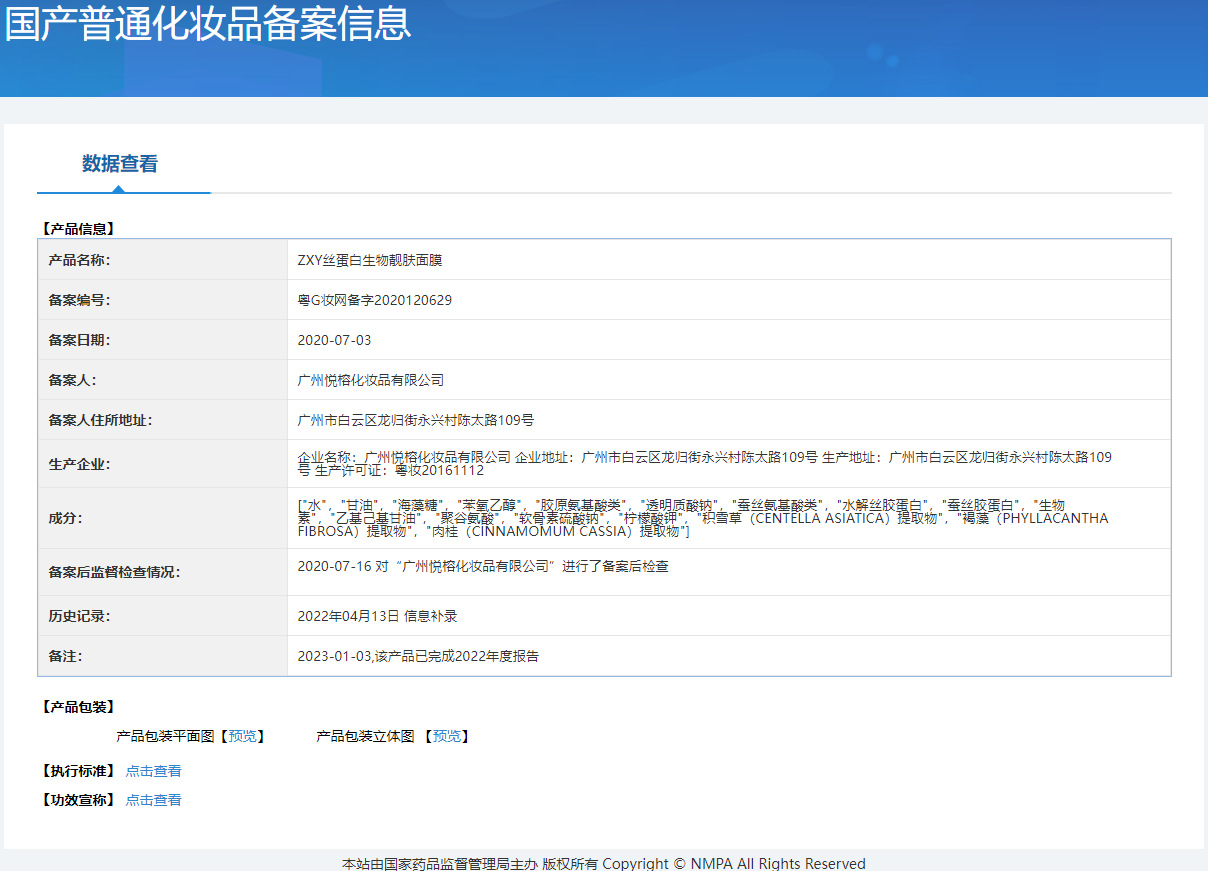Image resolution: width=1208 pixels, height=871 pixels.
Task: Click the 【产品包装】 section heading
Action: click(78, 707)
